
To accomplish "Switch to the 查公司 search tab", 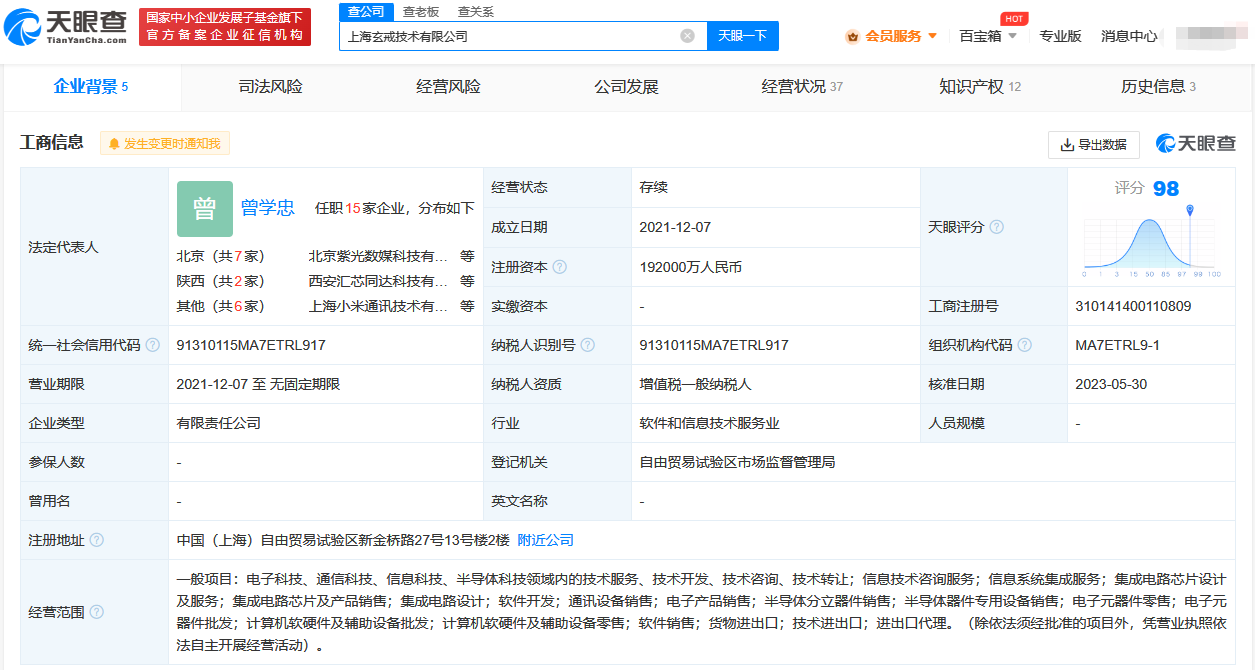I will (366, 11).
